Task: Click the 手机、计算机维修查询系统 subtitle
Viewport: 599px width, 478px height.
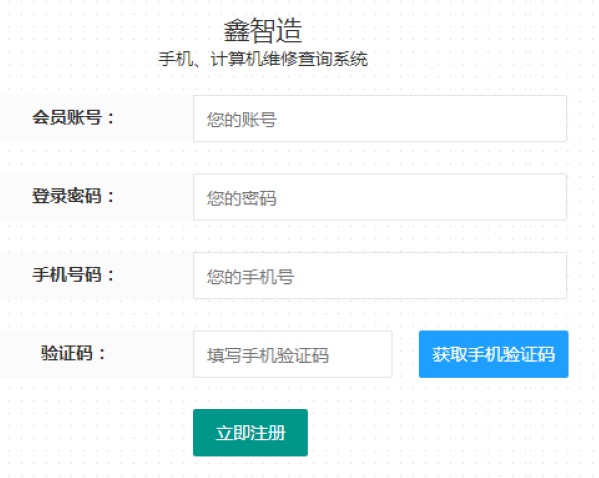Action: (x=263, y=59)
